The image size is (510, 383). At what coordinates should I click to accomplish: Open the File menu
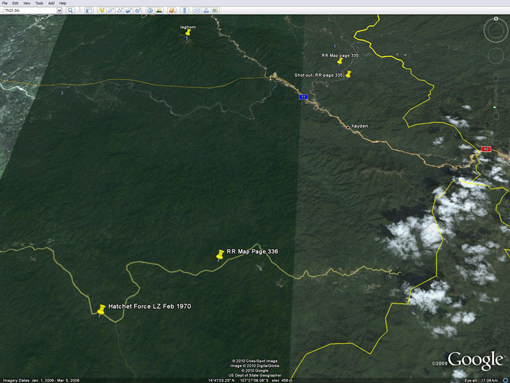[x=5, y=3]
